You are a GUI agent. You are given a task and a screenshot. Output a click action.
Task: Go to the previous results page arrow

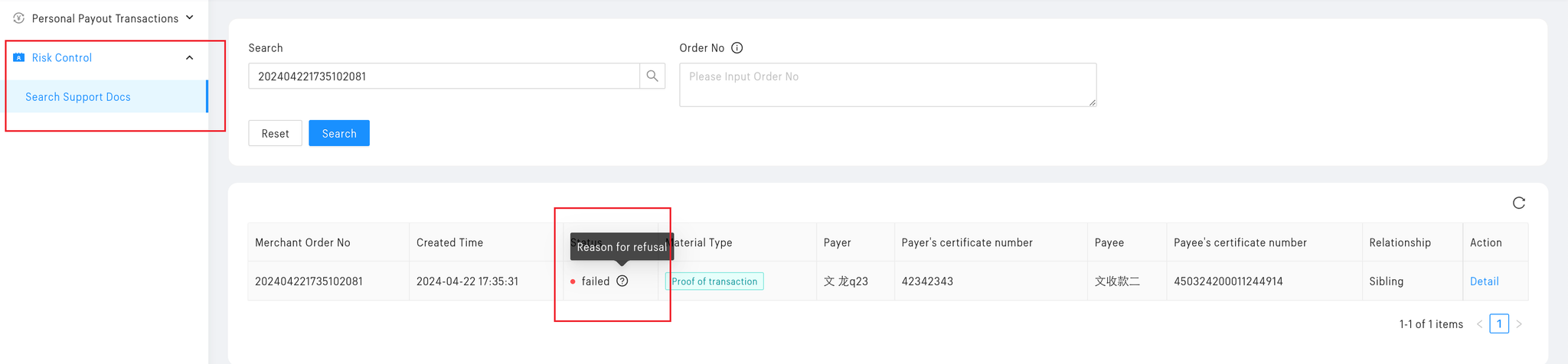[1480, 324]
